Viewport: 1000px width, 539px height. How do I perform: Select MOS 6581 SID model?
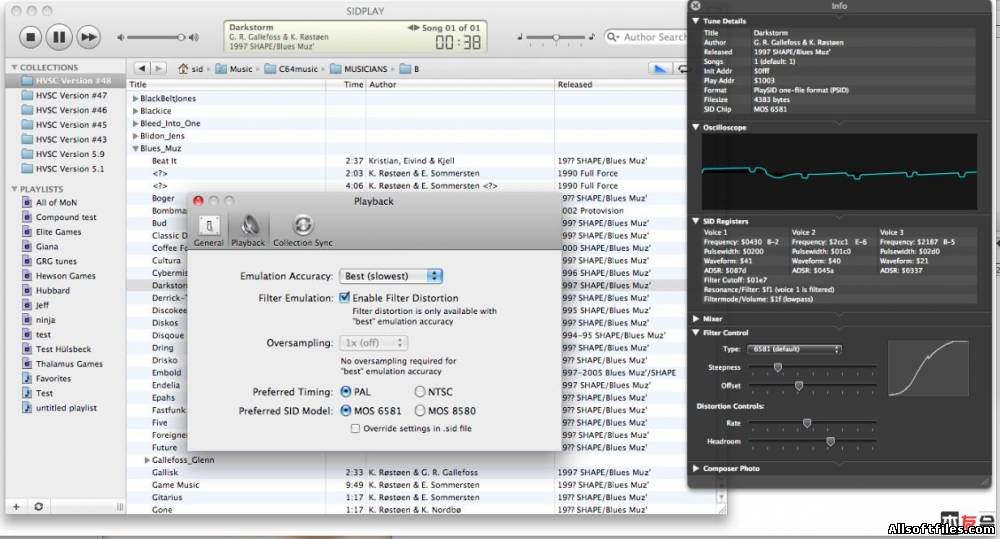pos(346,411)
